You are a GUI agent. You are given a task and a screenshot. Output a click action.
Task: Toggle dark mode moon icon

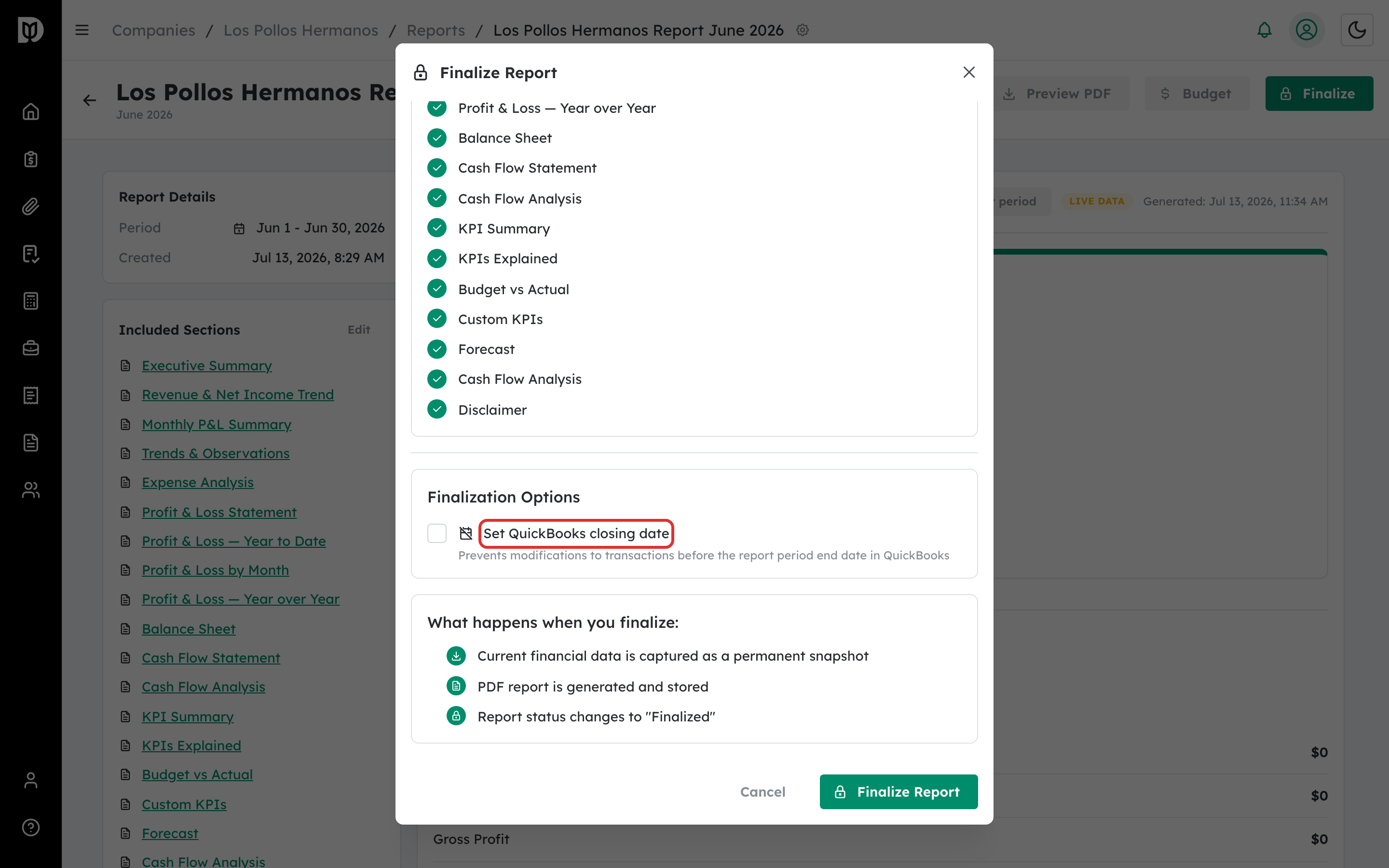(x=1357, y=30)
